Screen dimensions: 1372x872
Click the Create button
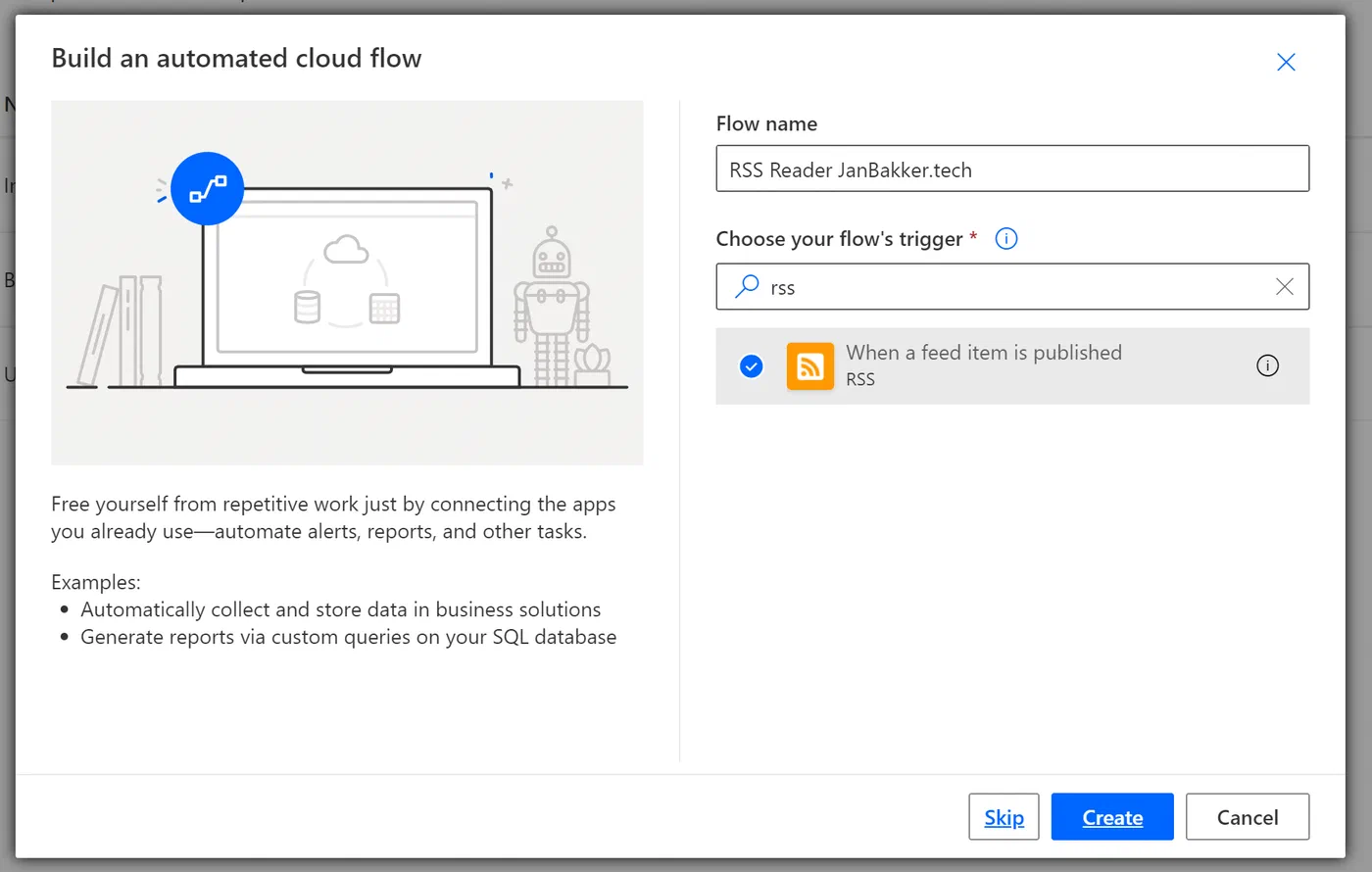point(1112,817)
